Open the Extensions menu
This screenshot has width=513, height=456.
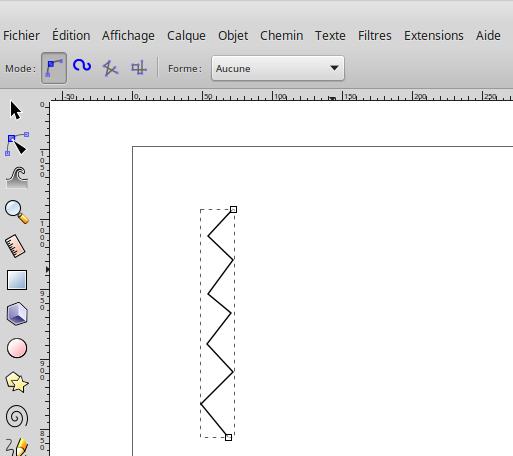coord(434,35)
